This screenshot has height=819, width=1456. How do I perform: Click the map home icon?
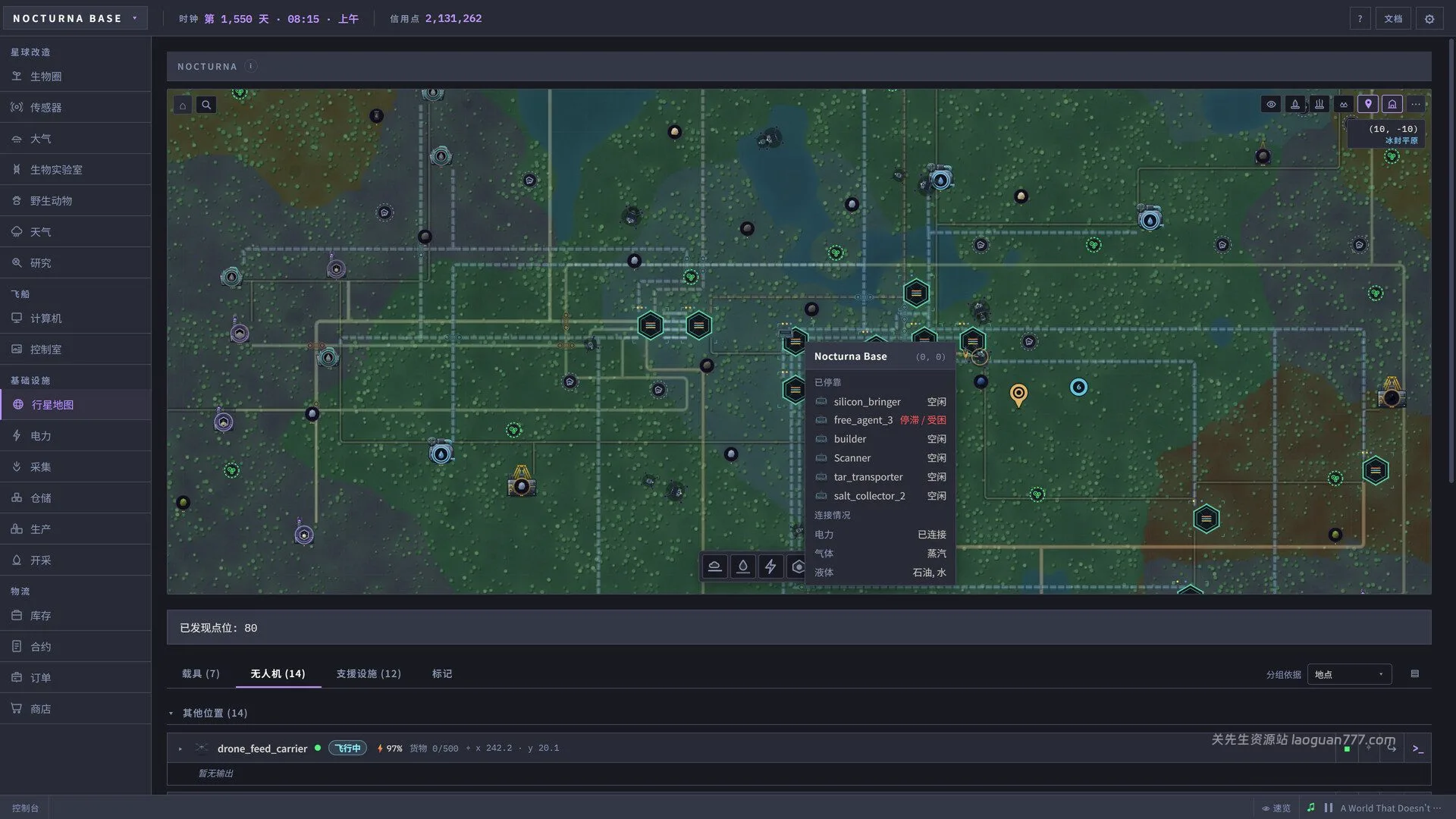coord(183,105)
